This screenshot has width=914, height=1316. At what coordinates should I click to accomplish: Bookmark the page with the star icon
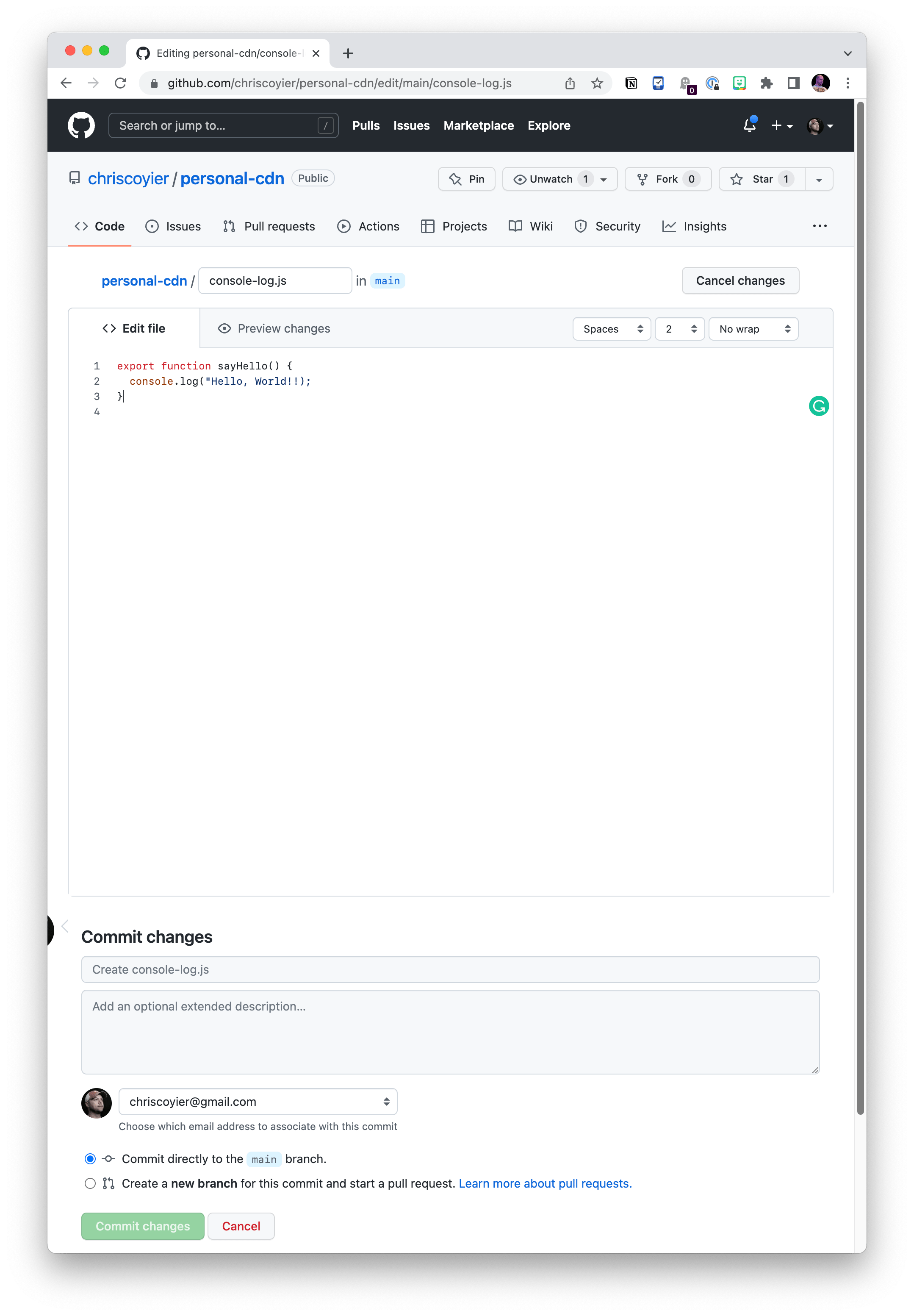pyautogui.click(x=597, y=83)
